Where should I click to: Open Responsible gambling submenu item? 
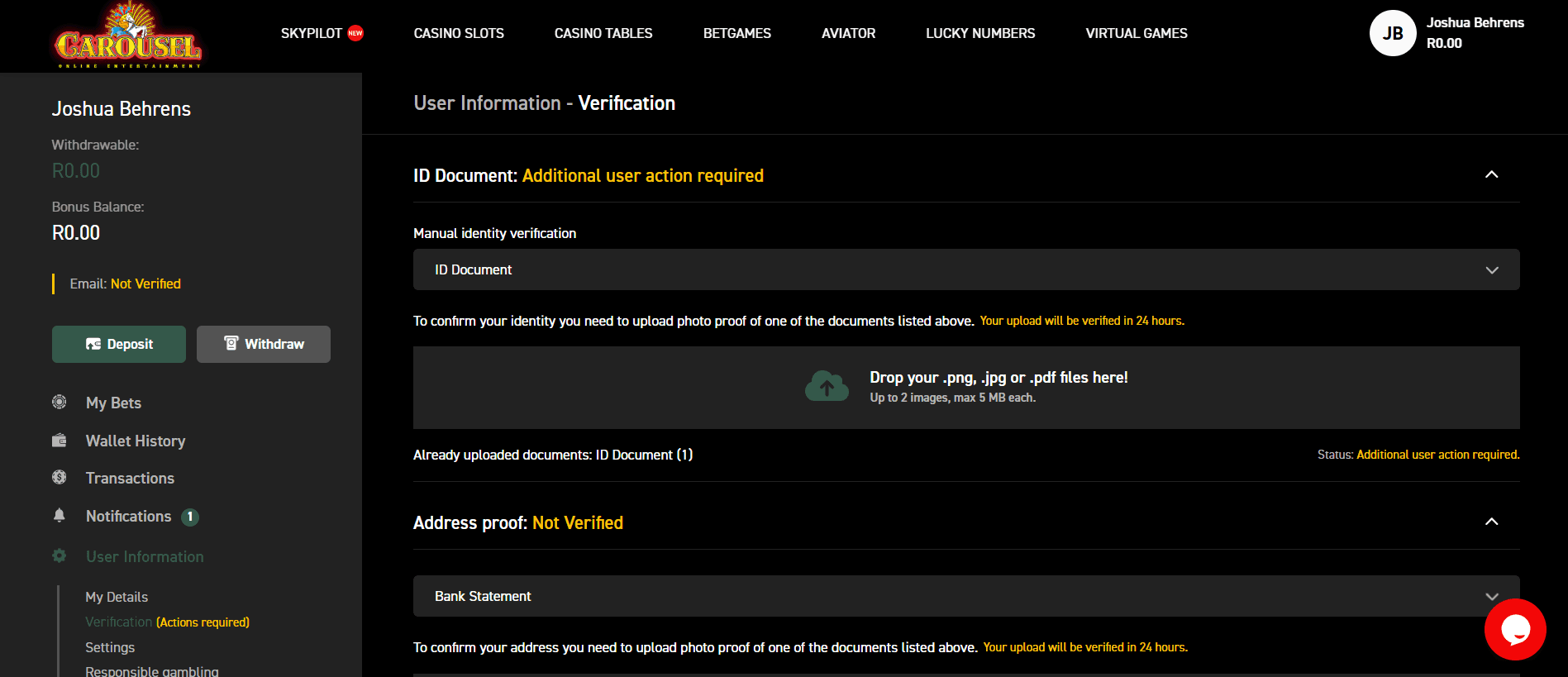[152, 670]
